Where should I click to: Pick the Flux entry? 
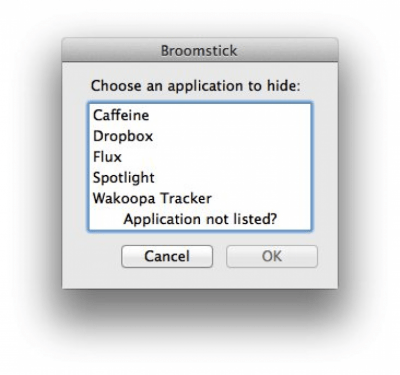pyautogui.click(x=200, y=157)
